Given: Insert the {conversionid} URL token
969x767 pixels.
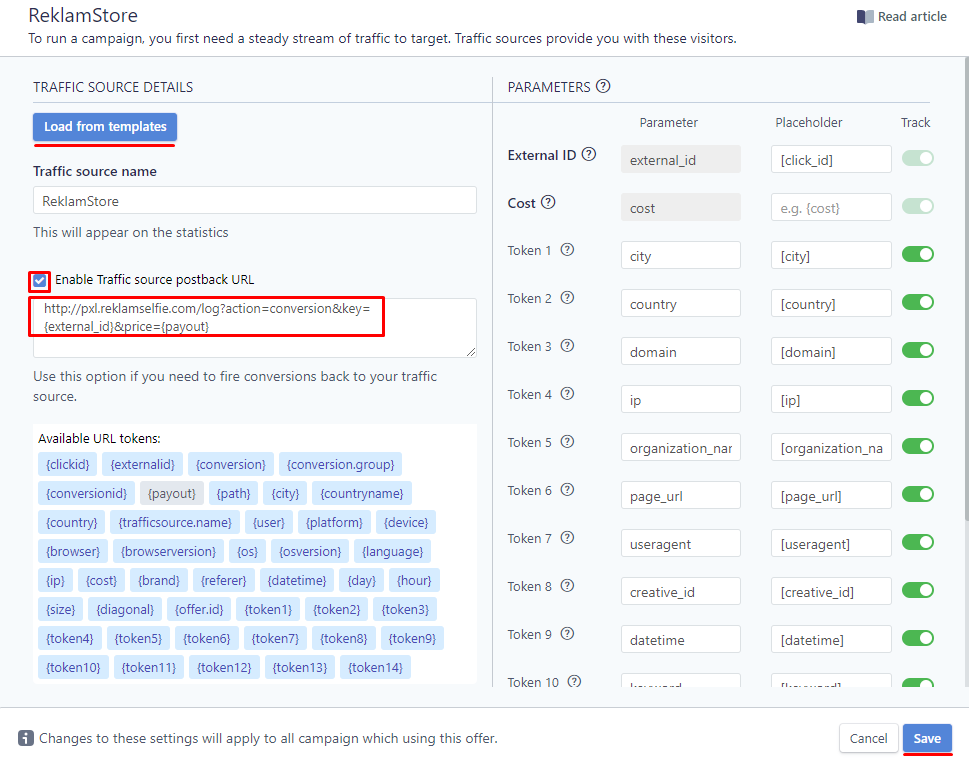Looking at the screenshot, I should 87,493.
